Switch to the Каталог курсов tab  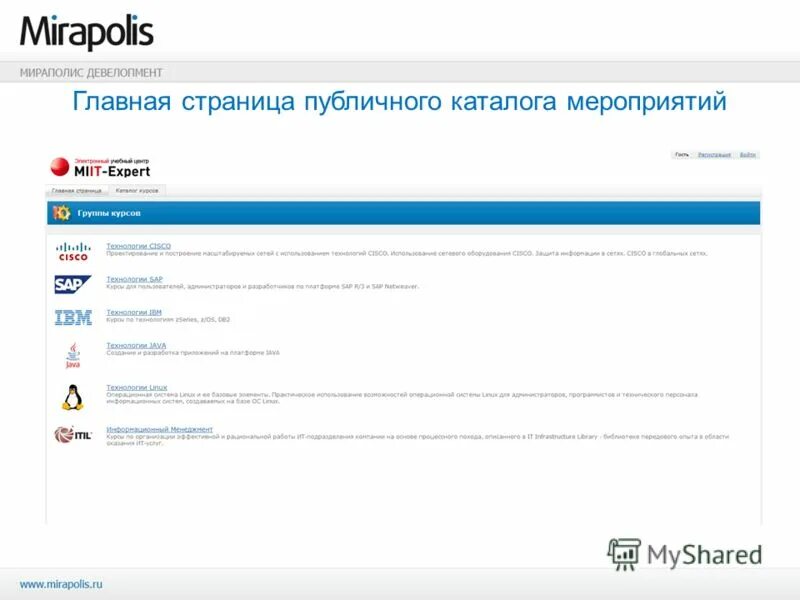[x=137, y=190]
